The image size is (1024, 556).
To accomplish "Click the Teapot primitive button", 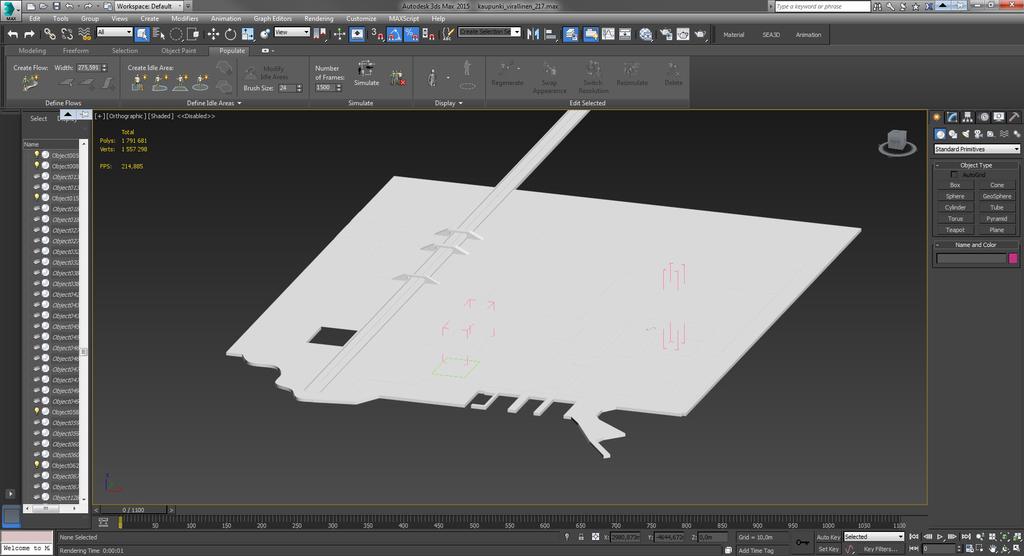I will [955, 229].
